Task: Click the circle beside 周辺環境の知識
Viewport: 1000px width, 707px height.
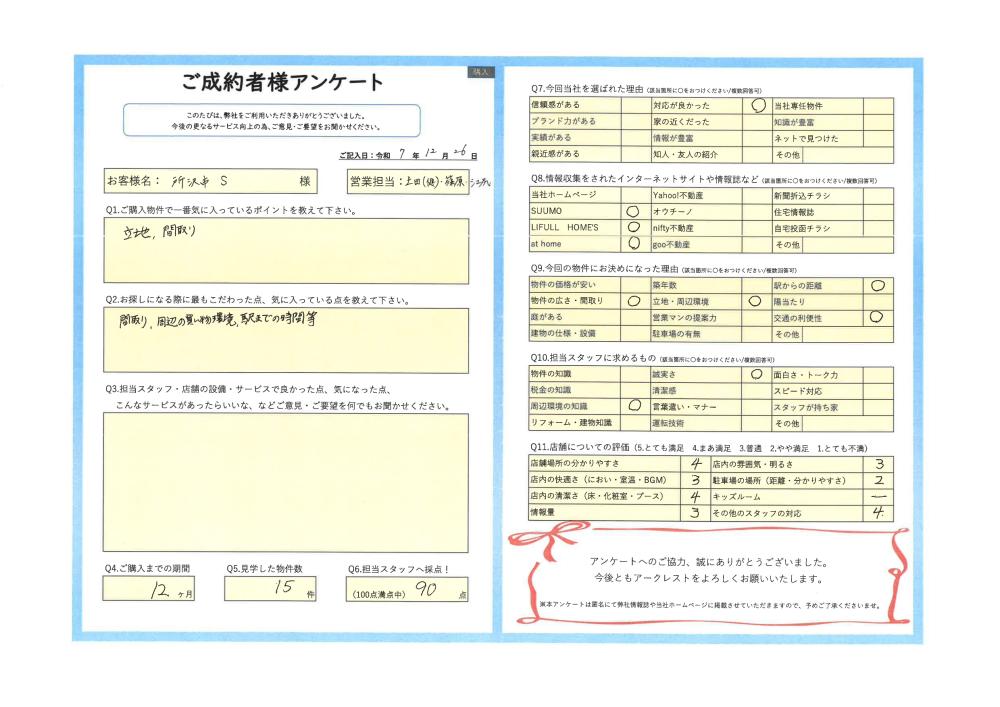Action: tap(633, 406)
